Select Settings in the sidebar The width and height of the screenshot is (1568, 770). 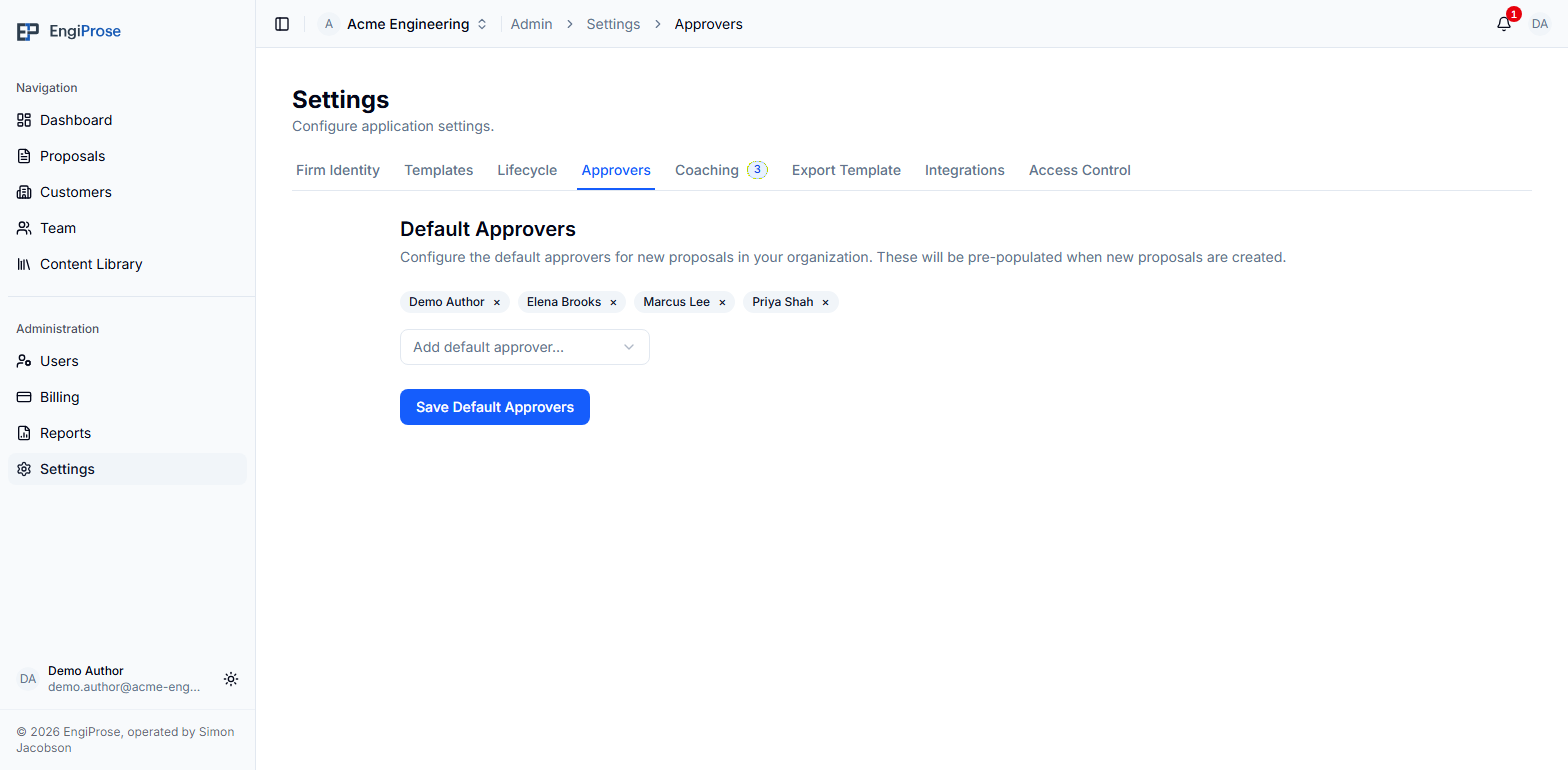click(127, 469)
